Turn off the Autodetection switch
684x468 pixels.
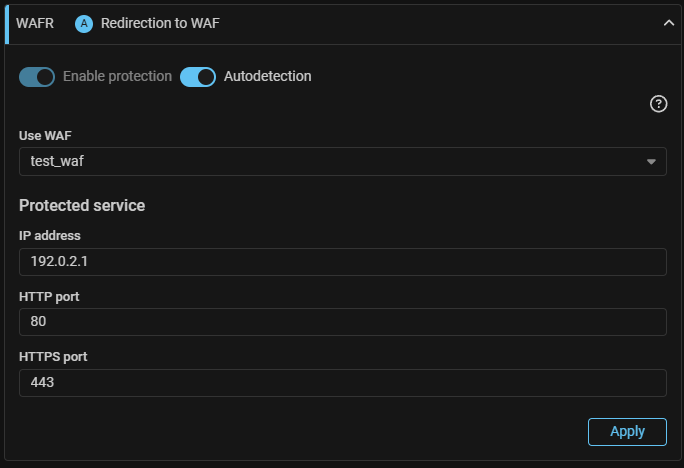[198, 77]
